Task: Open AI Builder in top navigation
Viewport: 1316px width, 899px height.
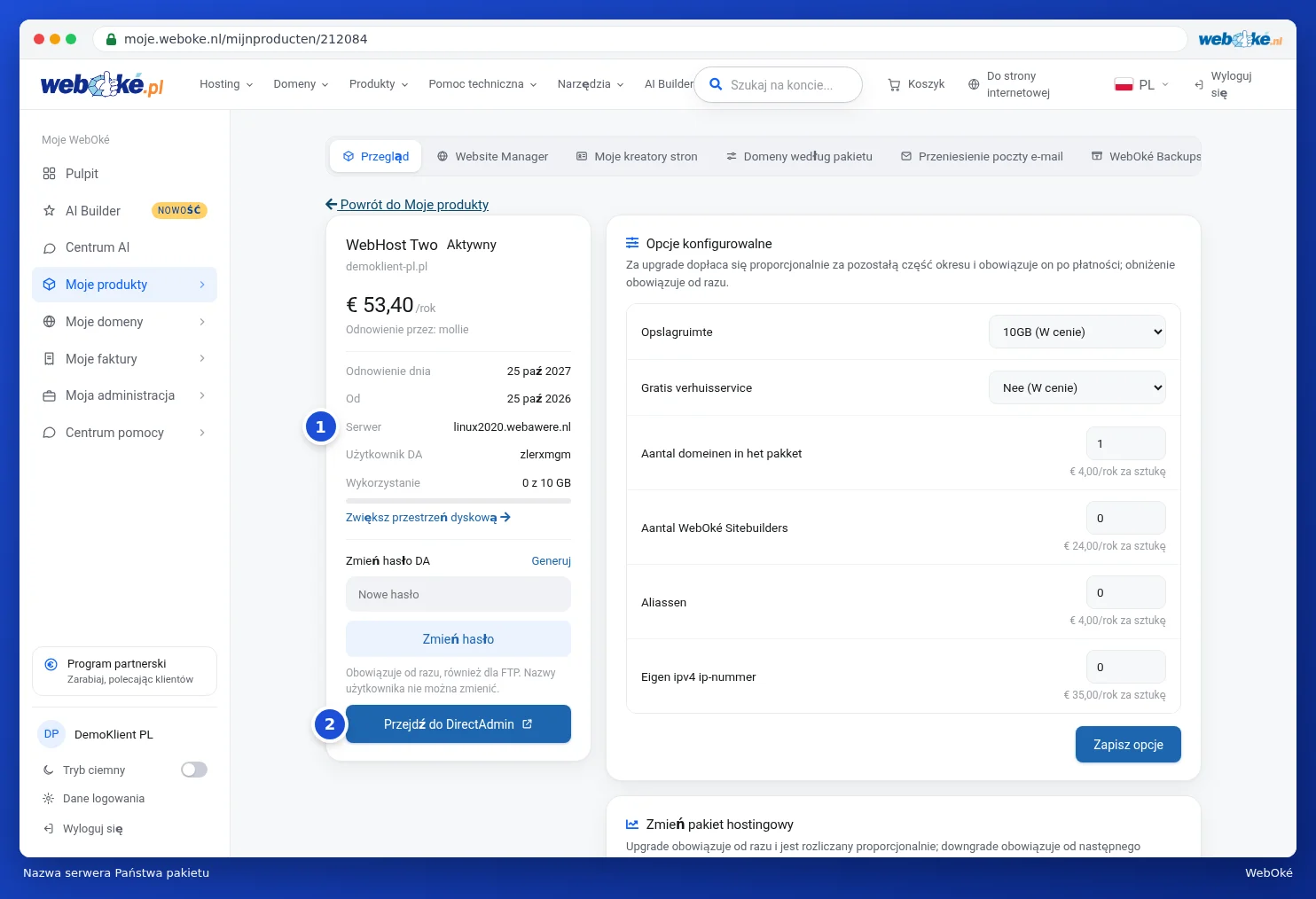Action: coord(669,84)
